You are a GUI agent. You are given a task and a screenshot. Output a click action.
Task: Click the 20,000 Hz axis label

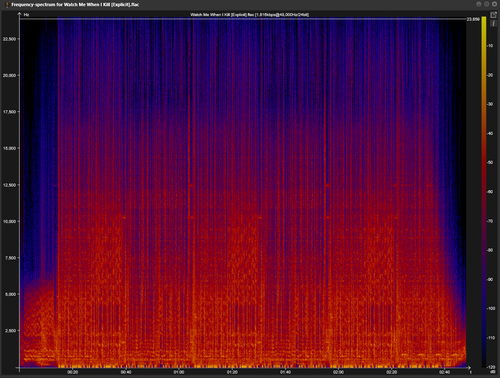(9, 75)
